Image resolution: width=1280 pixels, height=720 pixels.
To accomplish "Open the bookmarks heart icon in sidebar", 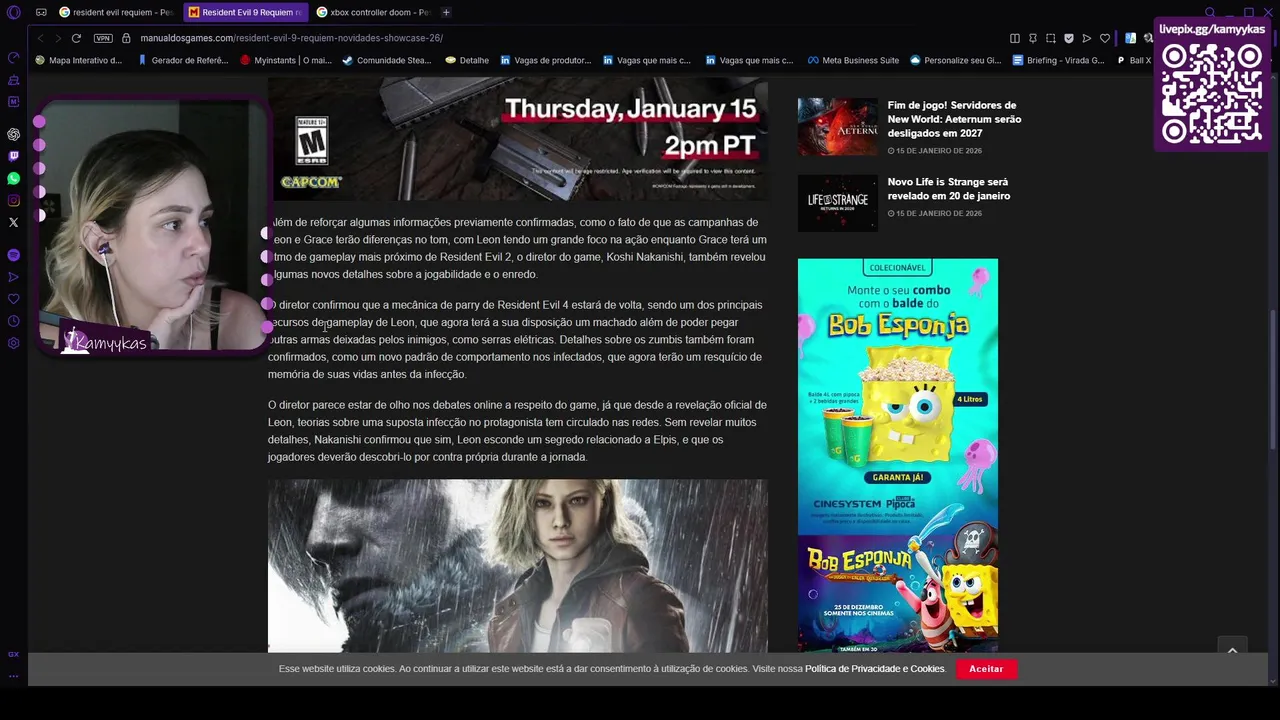I will point(13,299).
